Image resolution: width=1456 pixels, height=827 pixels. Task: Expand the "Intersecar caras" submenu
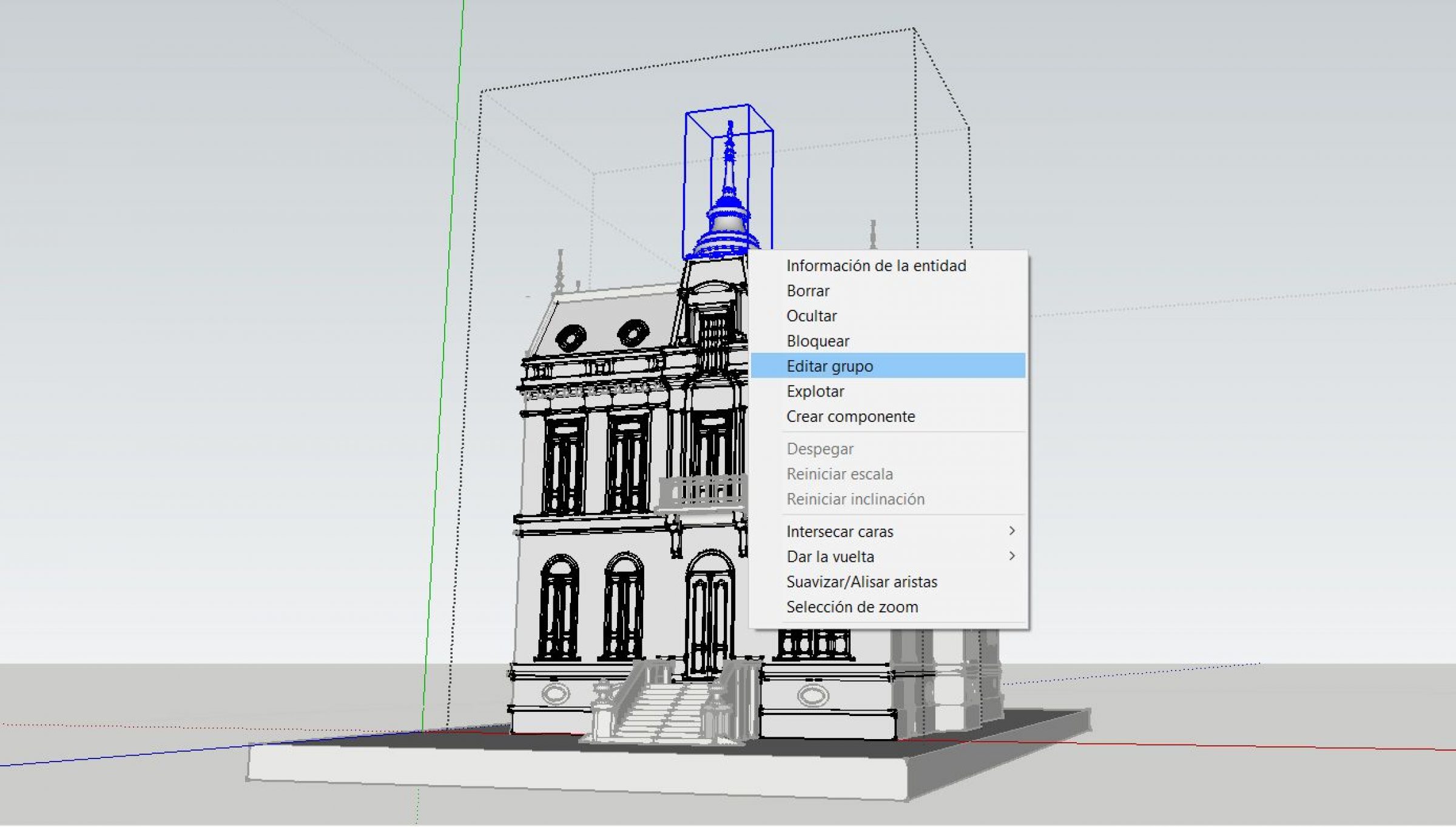[x=840, y=531]
